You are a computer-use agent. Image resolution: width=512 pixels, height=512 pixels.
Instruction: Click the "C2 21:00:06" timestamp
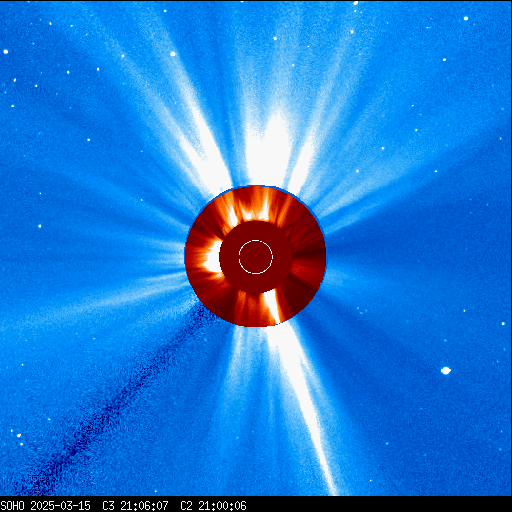click(x=213, y=506)
